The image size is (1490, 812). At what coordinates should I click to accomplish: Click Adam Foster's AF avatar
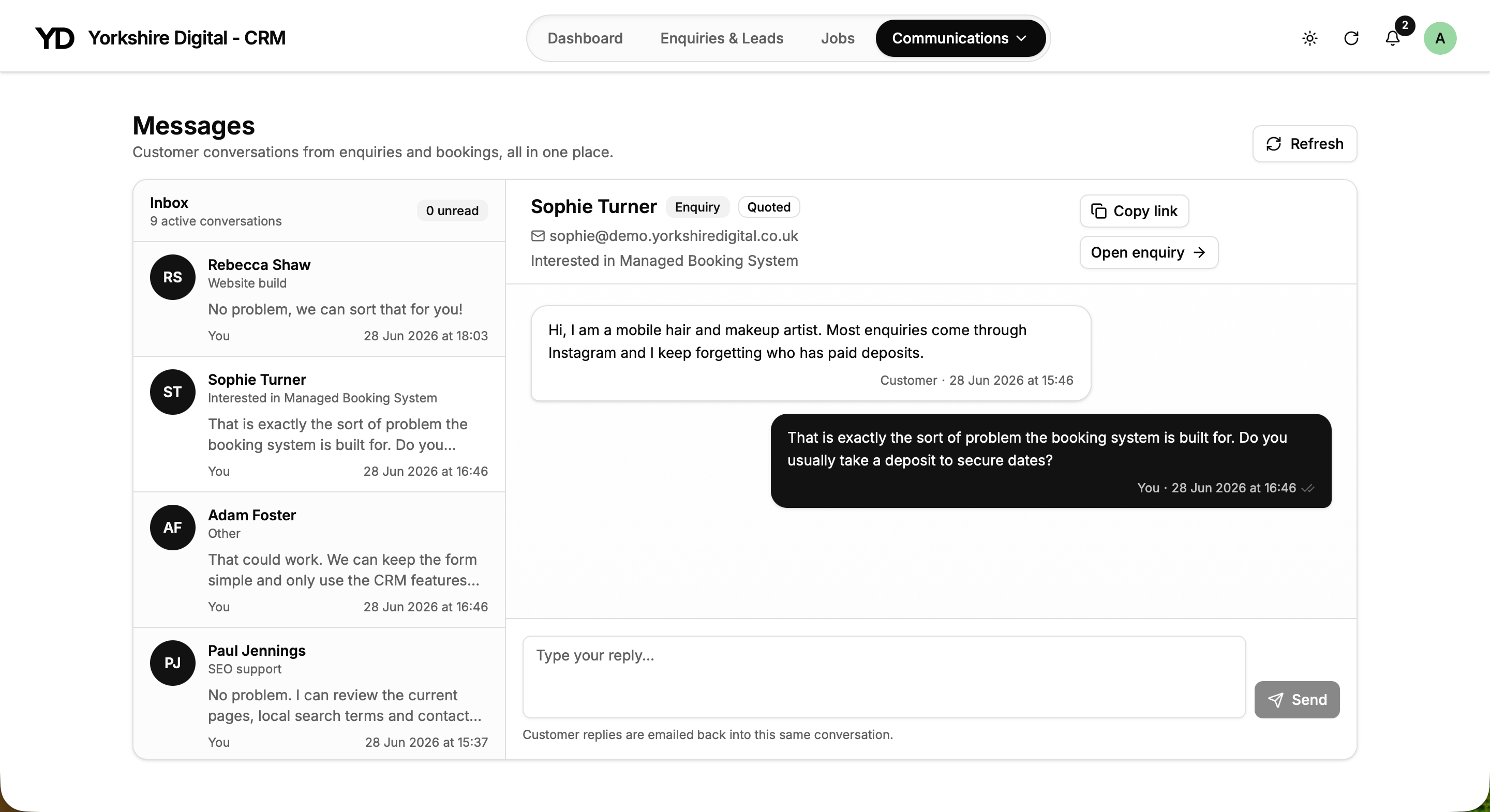(x=172, y=528)
